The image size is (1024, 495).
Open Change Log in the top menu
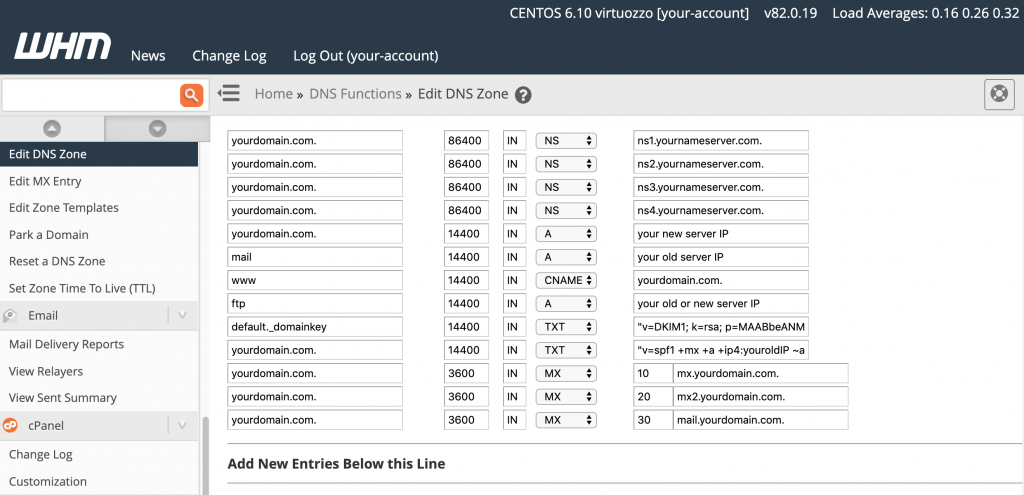coord(229,56)
